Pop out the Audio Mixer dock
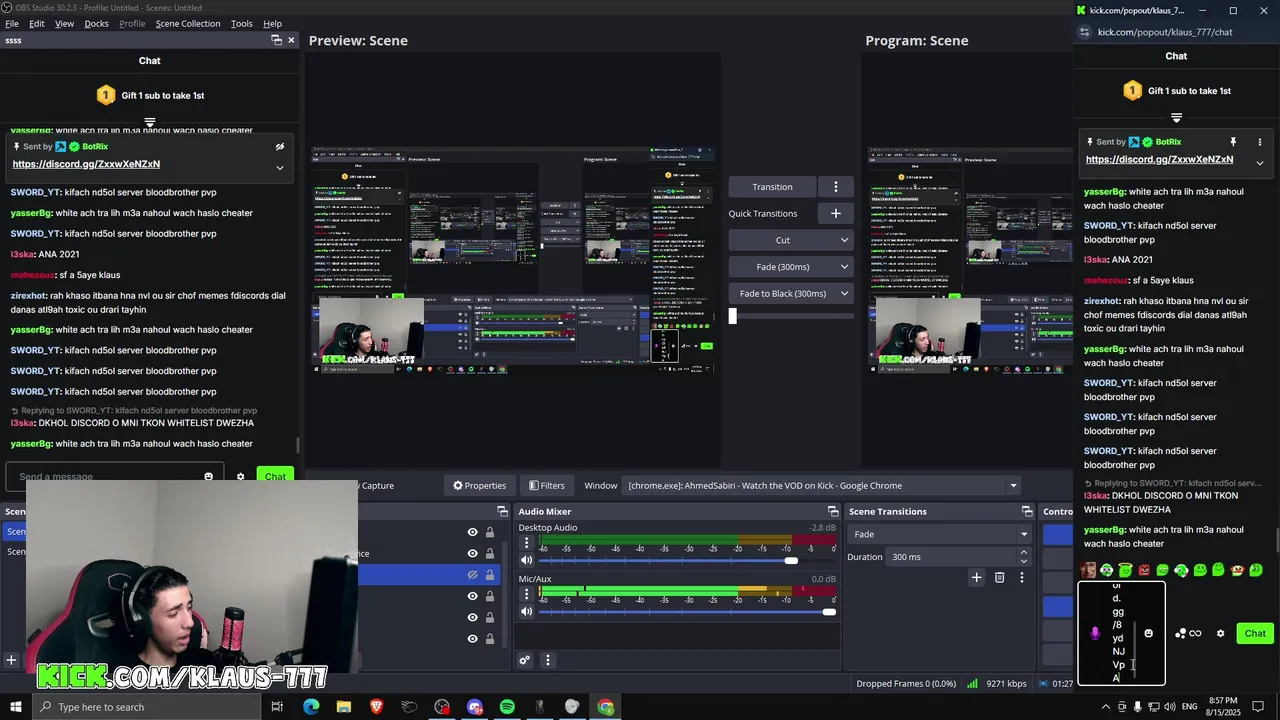 click(x=832, y=511)
